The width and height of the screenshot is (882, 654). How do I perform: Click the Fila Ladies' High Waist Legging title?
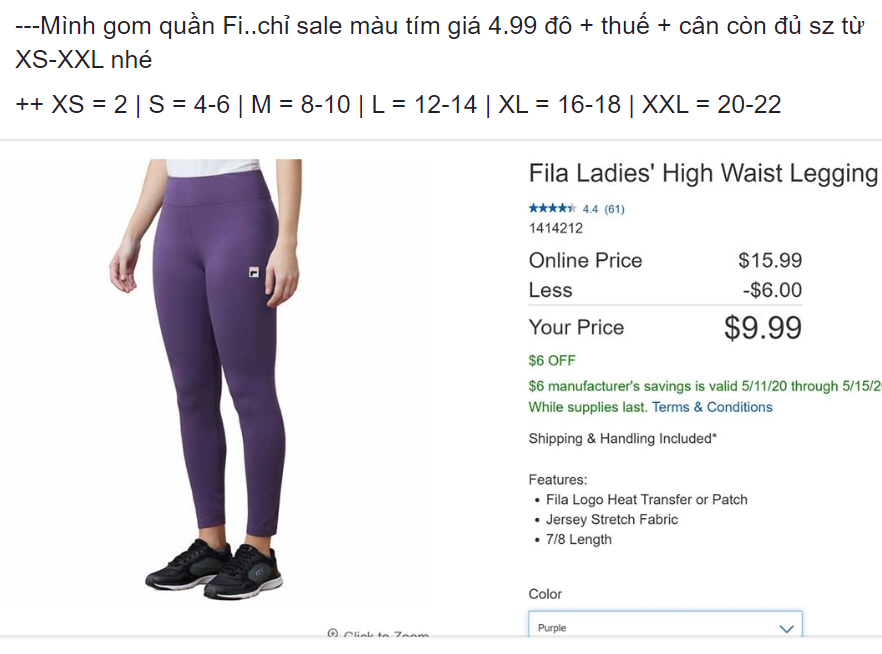[703, 173]
